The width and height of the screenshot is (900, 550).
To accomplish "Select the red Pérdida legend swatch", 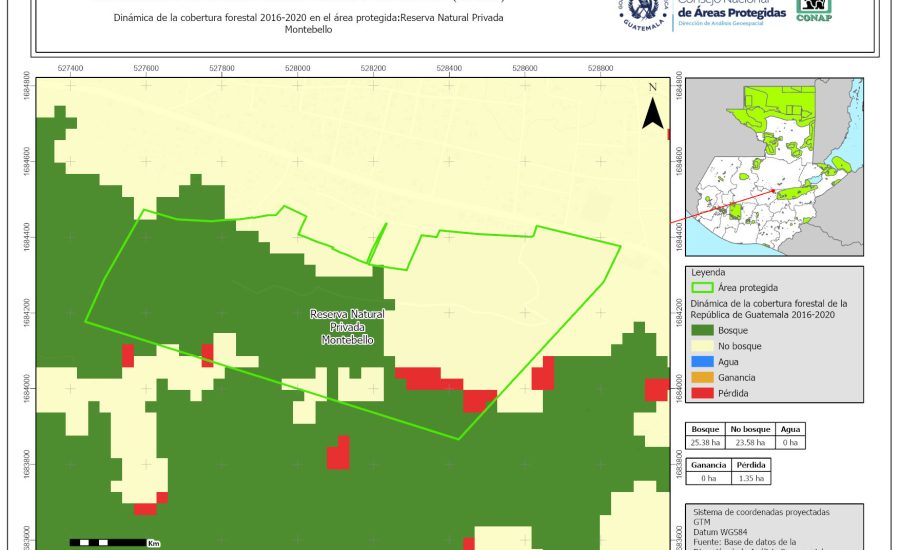I will point(703,393).
